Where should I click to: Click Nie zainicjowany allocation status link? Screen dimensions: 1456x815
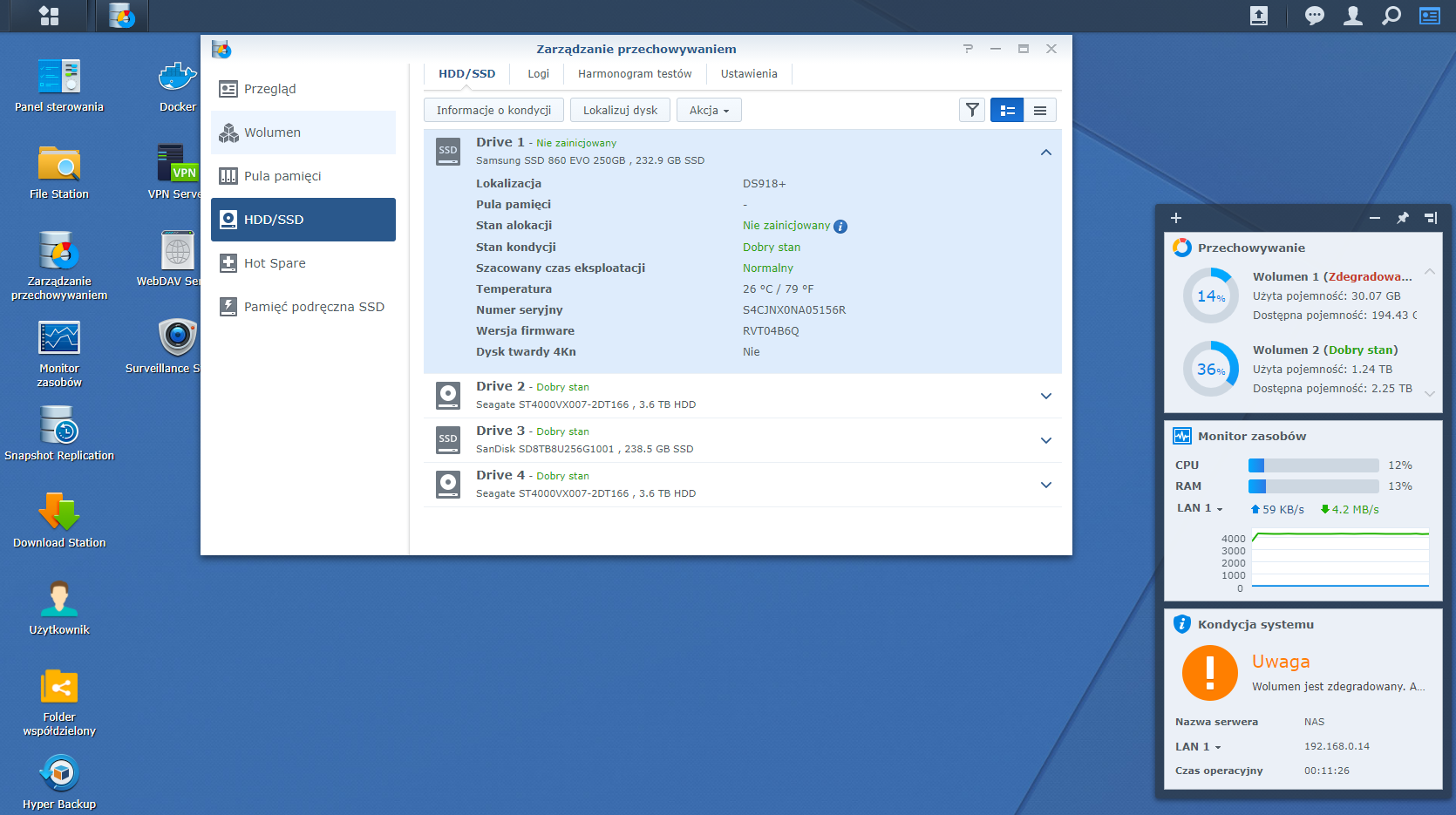click(786, 226)
